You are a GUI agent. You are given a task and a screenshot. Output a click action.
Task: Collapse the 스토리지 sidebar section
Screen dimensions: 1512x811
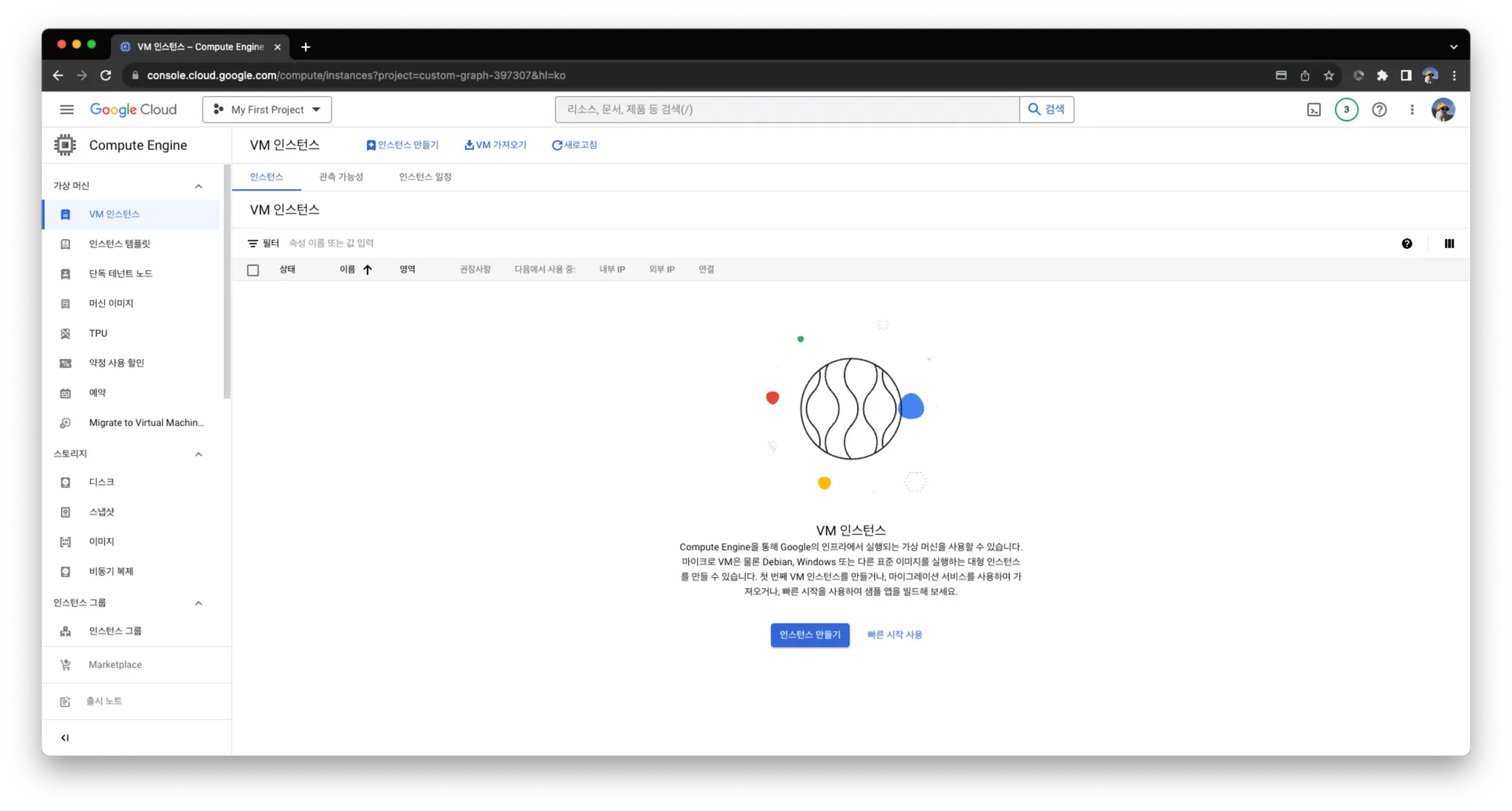[198, 454]
